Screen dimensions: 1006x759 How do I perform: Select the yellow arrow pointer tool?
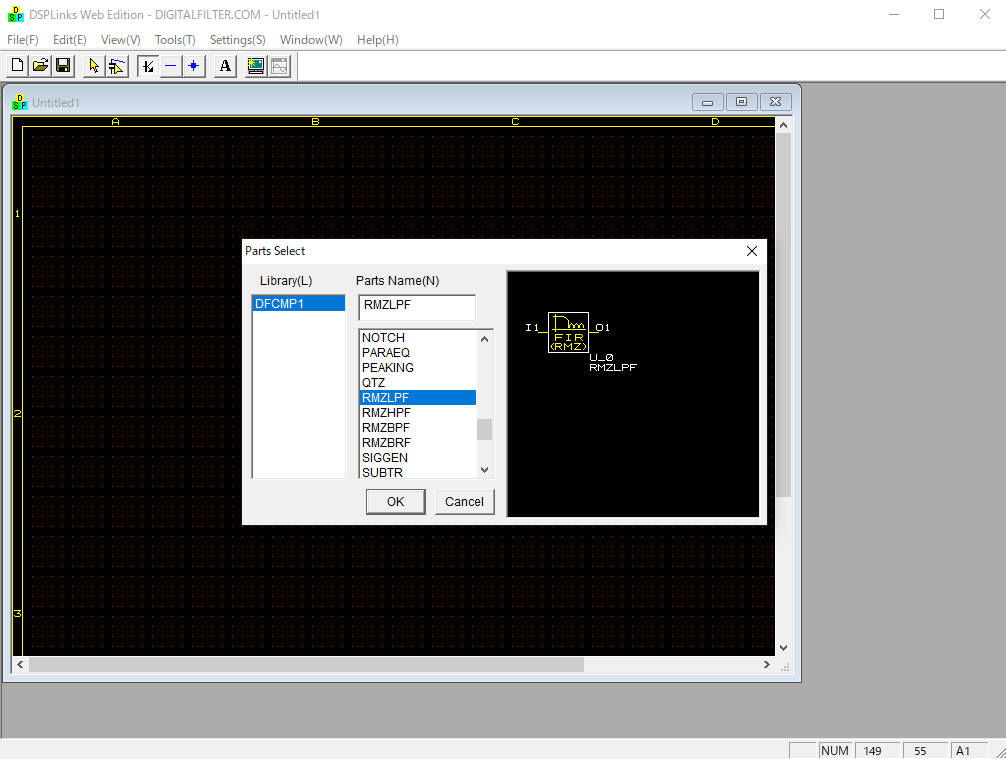tap(94, 66)
